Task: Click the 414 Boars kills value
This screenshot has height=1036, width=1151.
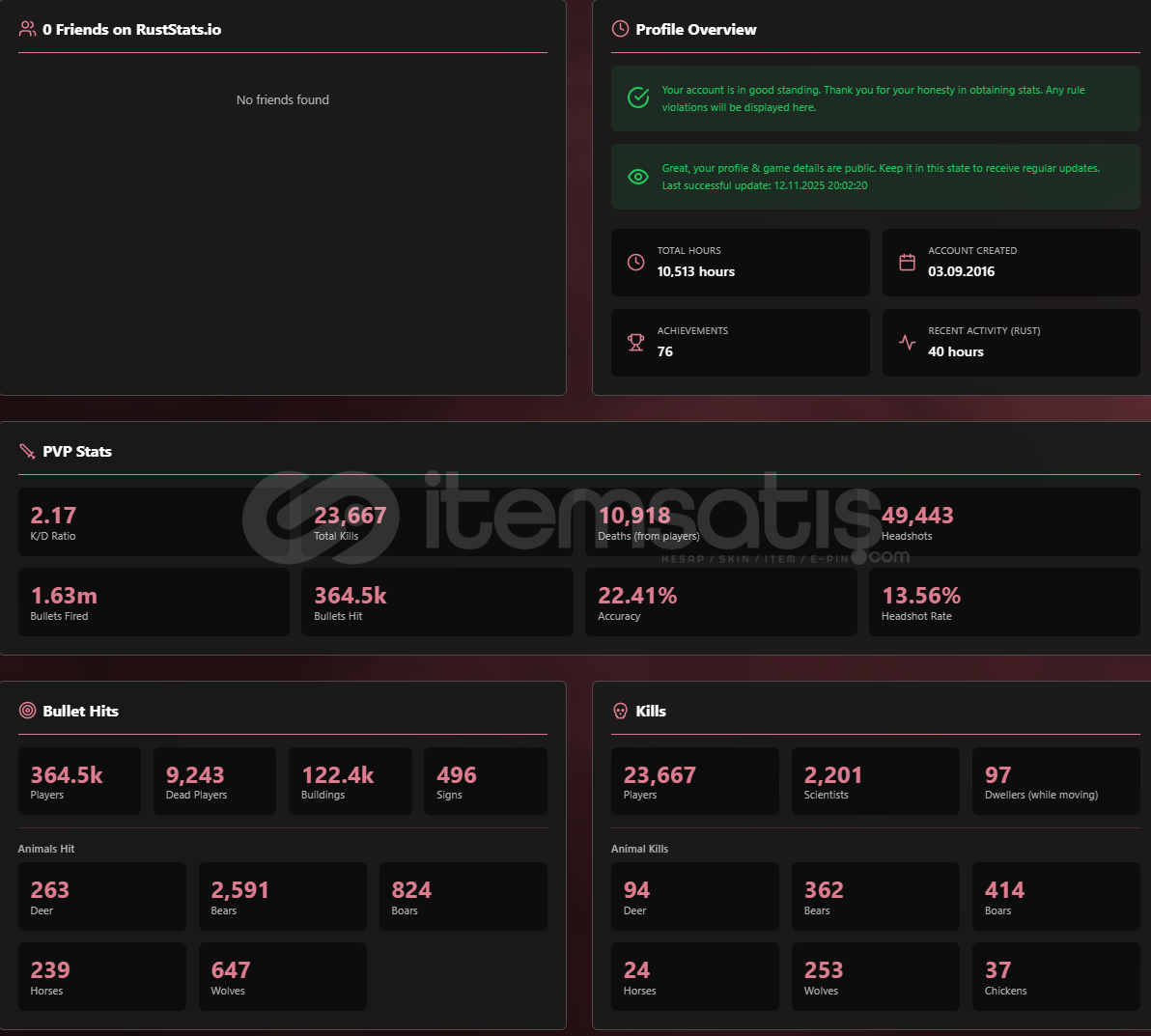Action: point(1004,890)
